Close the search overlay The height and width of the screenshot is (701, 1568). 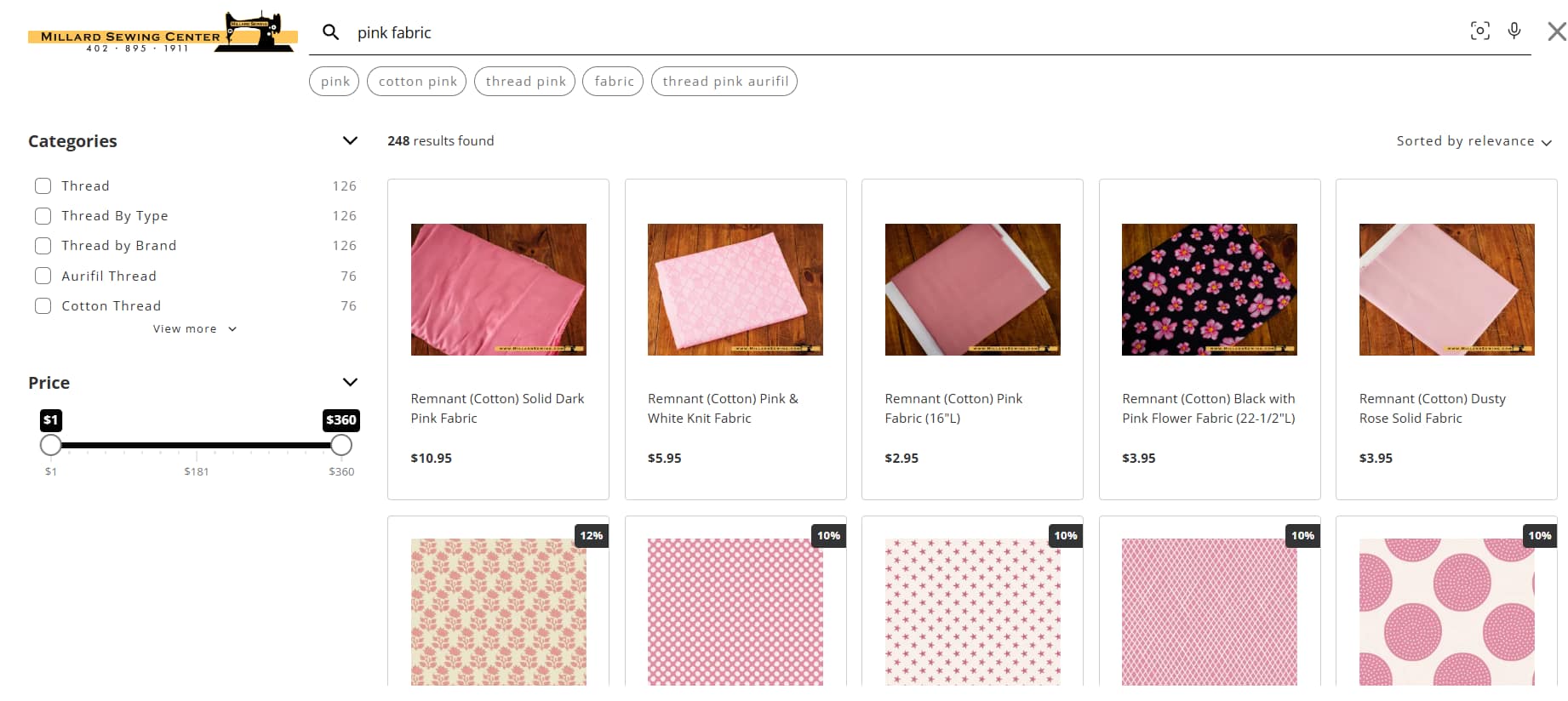pos(1556,32)
